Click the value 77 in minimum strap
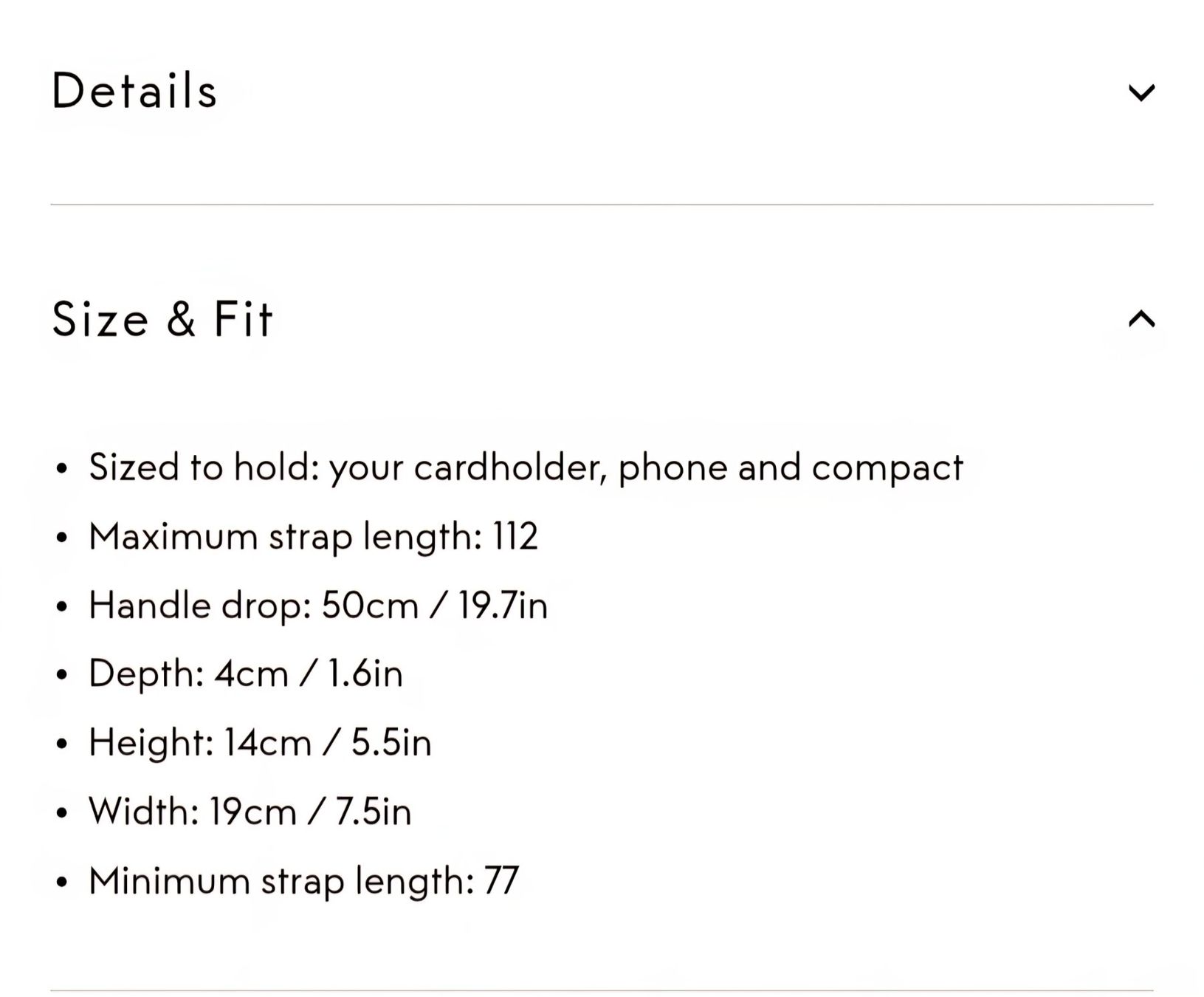 coord(502,880)
